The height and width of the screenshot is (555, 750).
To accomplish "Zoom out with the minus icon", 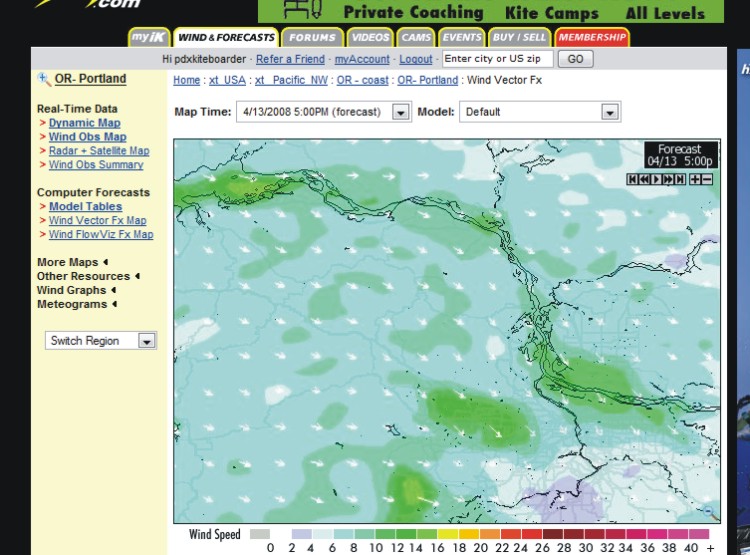I will click(x=707, y=179).
